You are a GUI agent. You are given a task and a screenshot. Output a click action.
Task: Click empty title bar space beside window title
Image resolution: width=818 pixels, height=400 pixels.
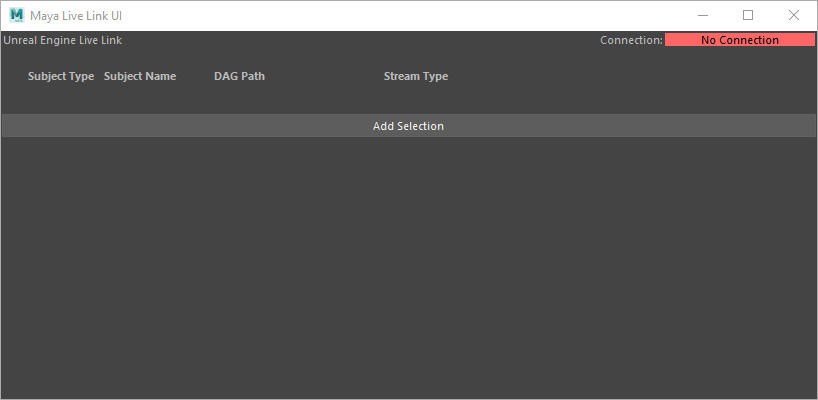coord(400,15)
